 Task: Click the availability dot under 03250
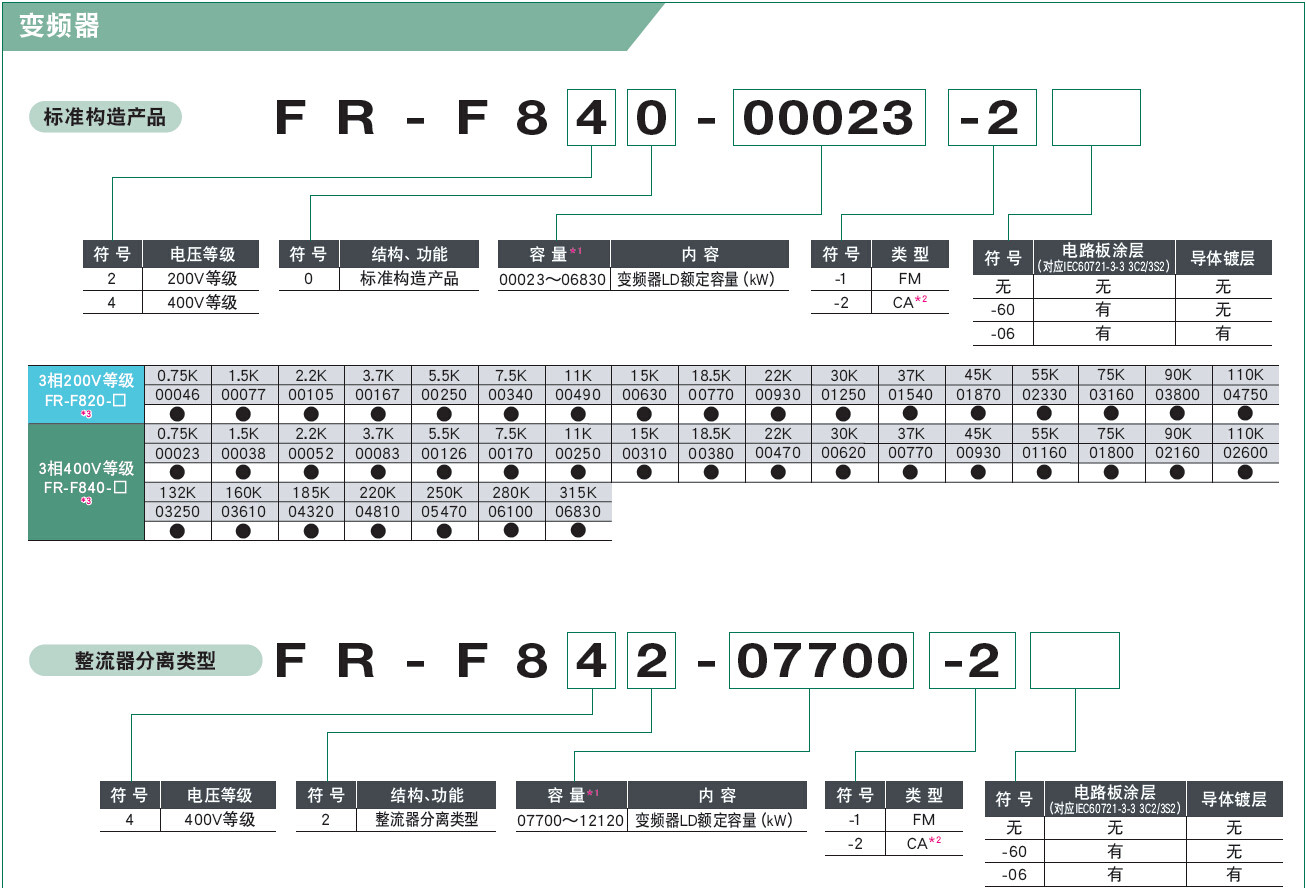[x=177, y=530]
